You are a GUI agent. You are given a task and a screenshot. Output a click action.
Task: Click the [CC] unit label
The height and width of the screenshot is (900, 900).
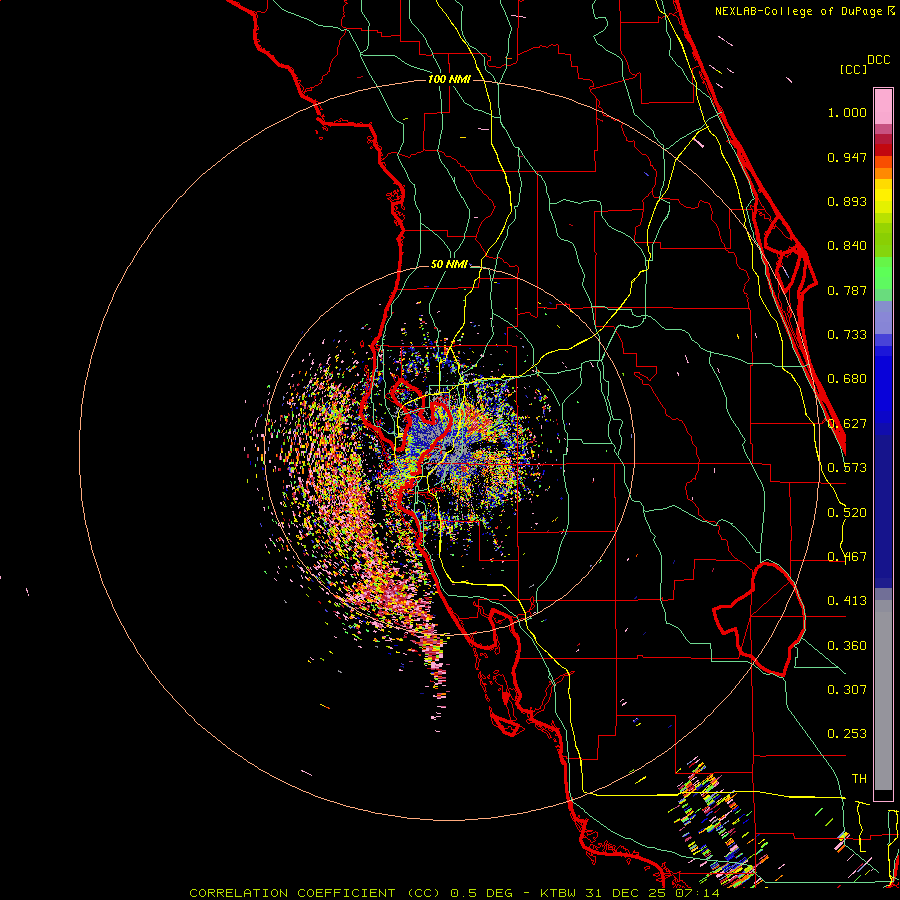(x=853, y=69)
